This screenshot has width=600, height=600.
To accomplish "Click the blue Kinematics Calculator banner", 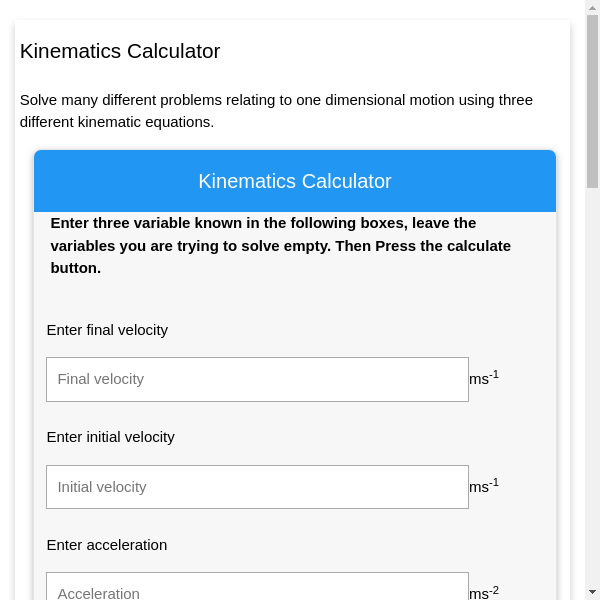I will click(x=295, y=181).
